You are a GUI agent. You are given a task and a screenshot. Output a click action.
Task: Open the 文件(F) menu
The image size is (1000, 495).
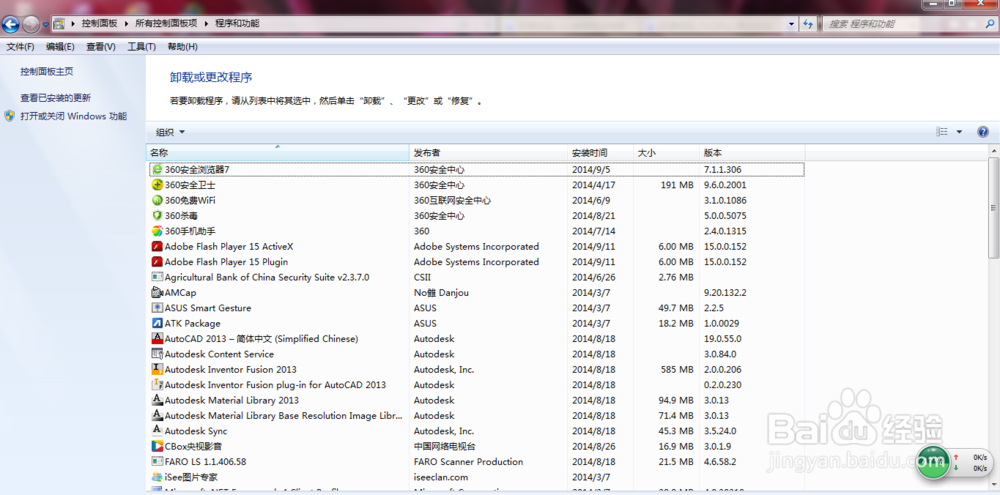pos(20,47)
